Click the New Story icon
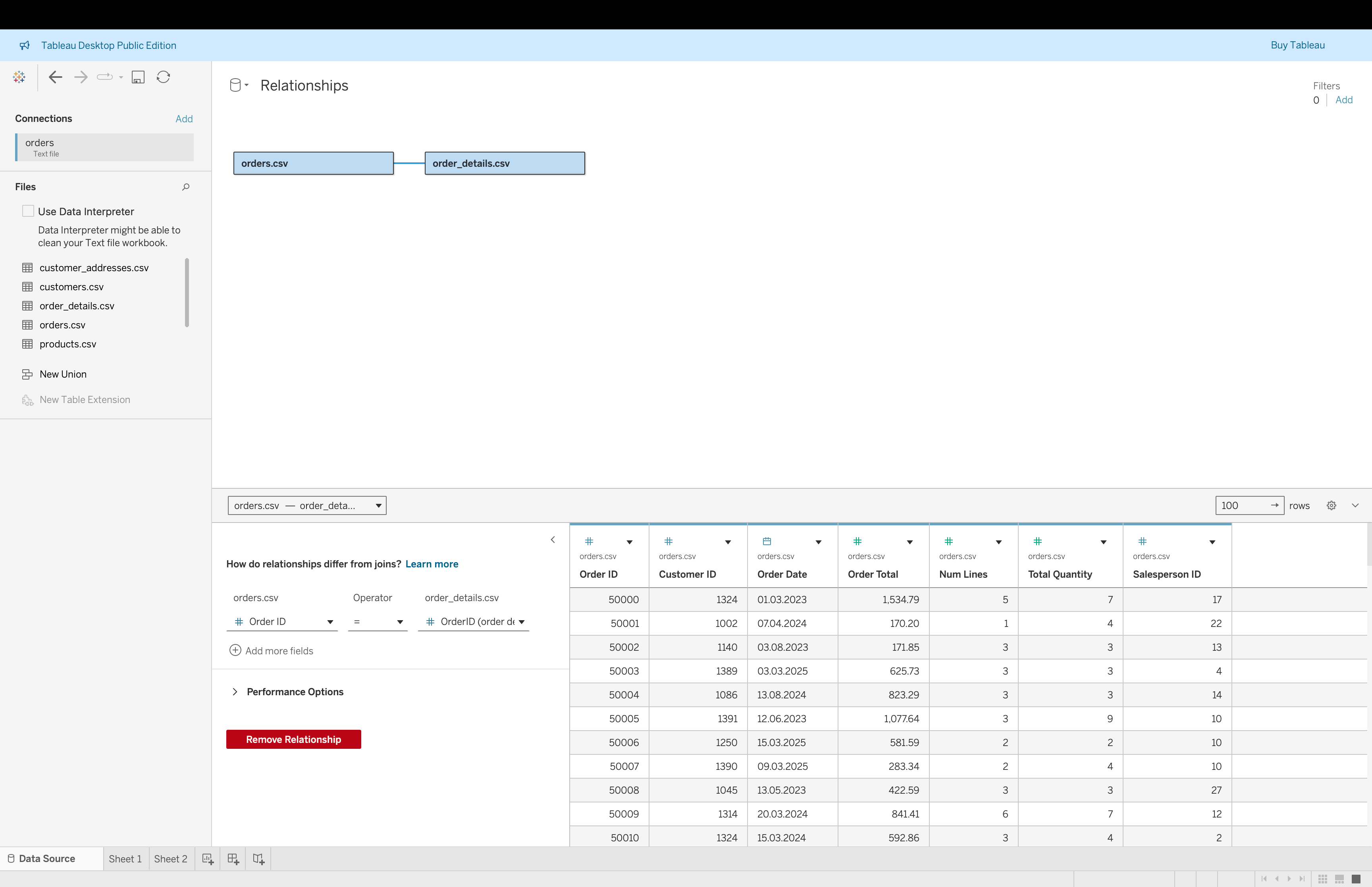Screen dimensions: 1372x887 tap(258, 859)
